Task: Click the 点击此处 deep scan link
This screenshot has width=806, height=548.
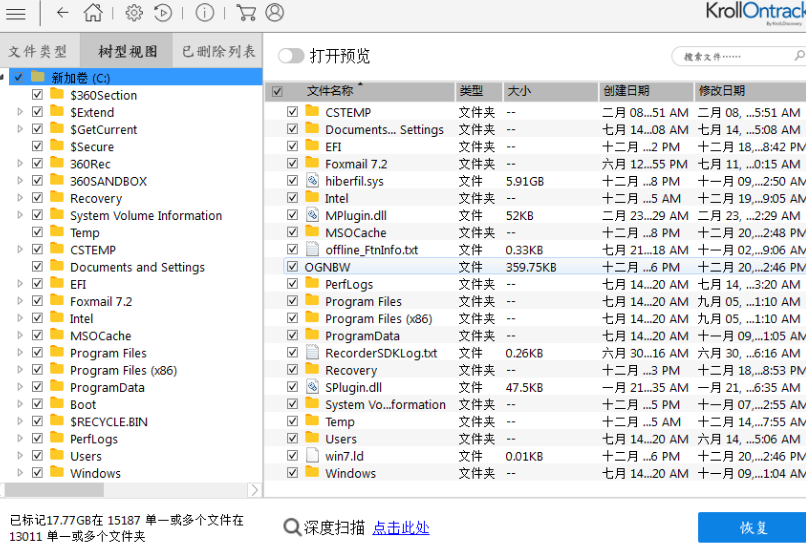Action: click(x=401, y=528)
